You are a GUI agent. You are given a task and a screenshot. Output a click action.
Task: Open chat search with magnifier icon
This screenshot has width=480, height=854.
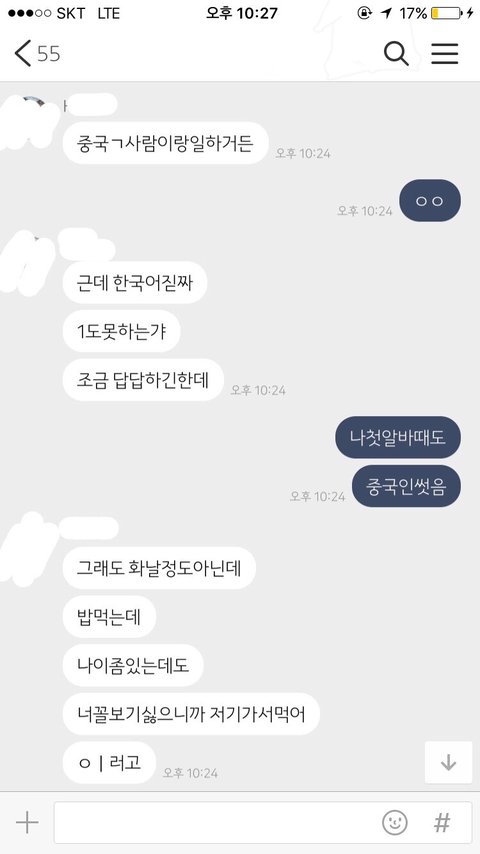(x=396, y=53)
